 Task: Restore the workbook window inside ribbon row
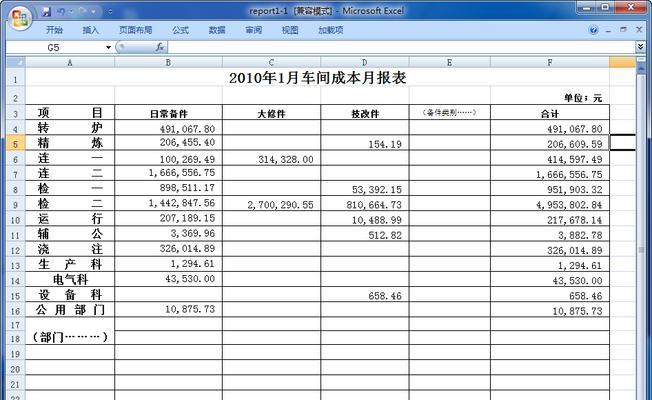623,30
